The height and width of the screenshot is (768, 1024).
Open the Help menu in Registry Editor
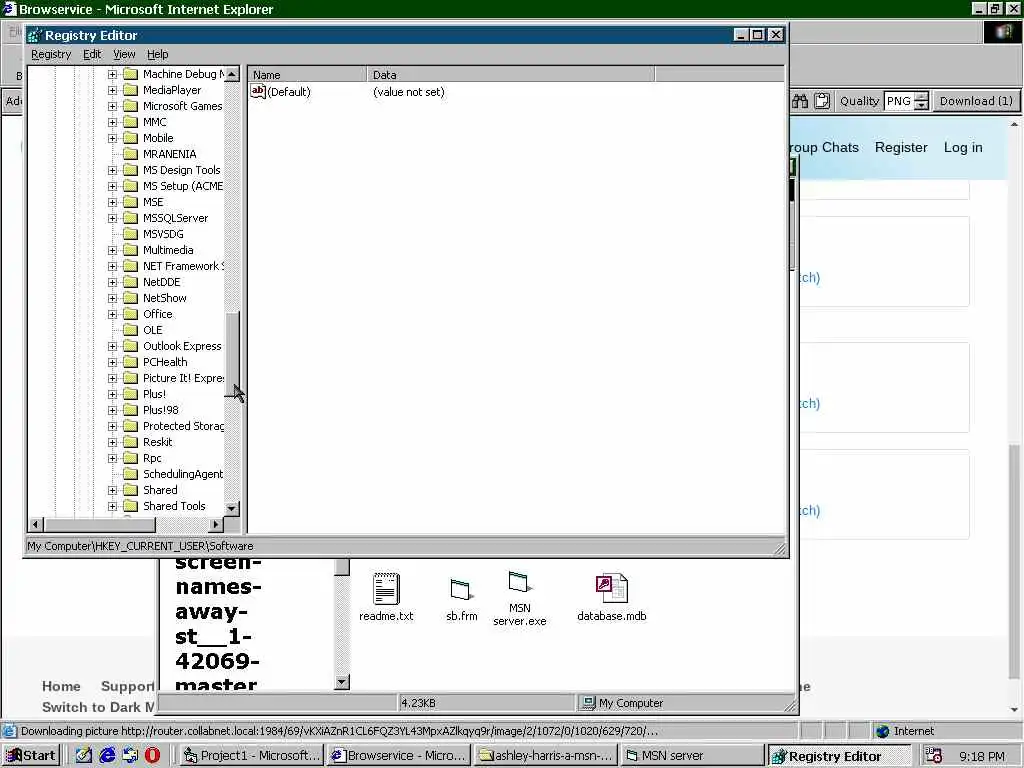(157, 54)
